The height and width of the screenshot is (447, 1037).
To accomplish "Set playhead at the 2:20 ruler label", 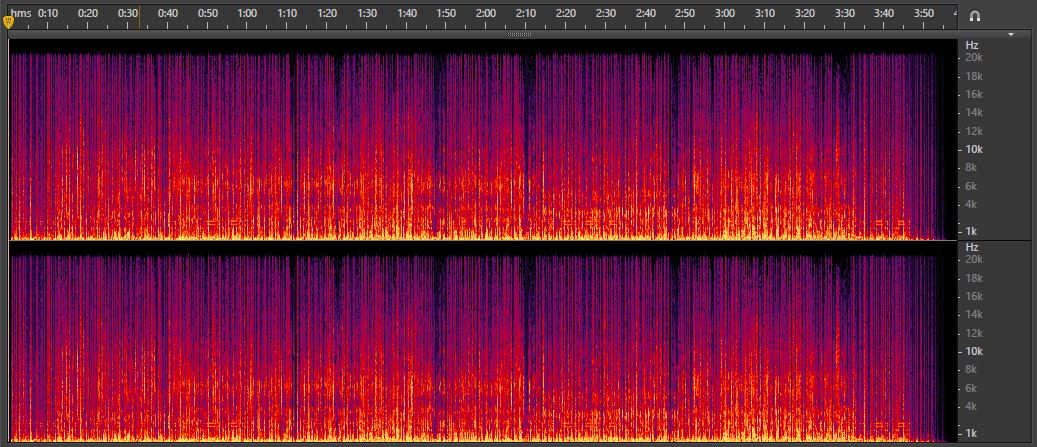I will pos(565,13).
